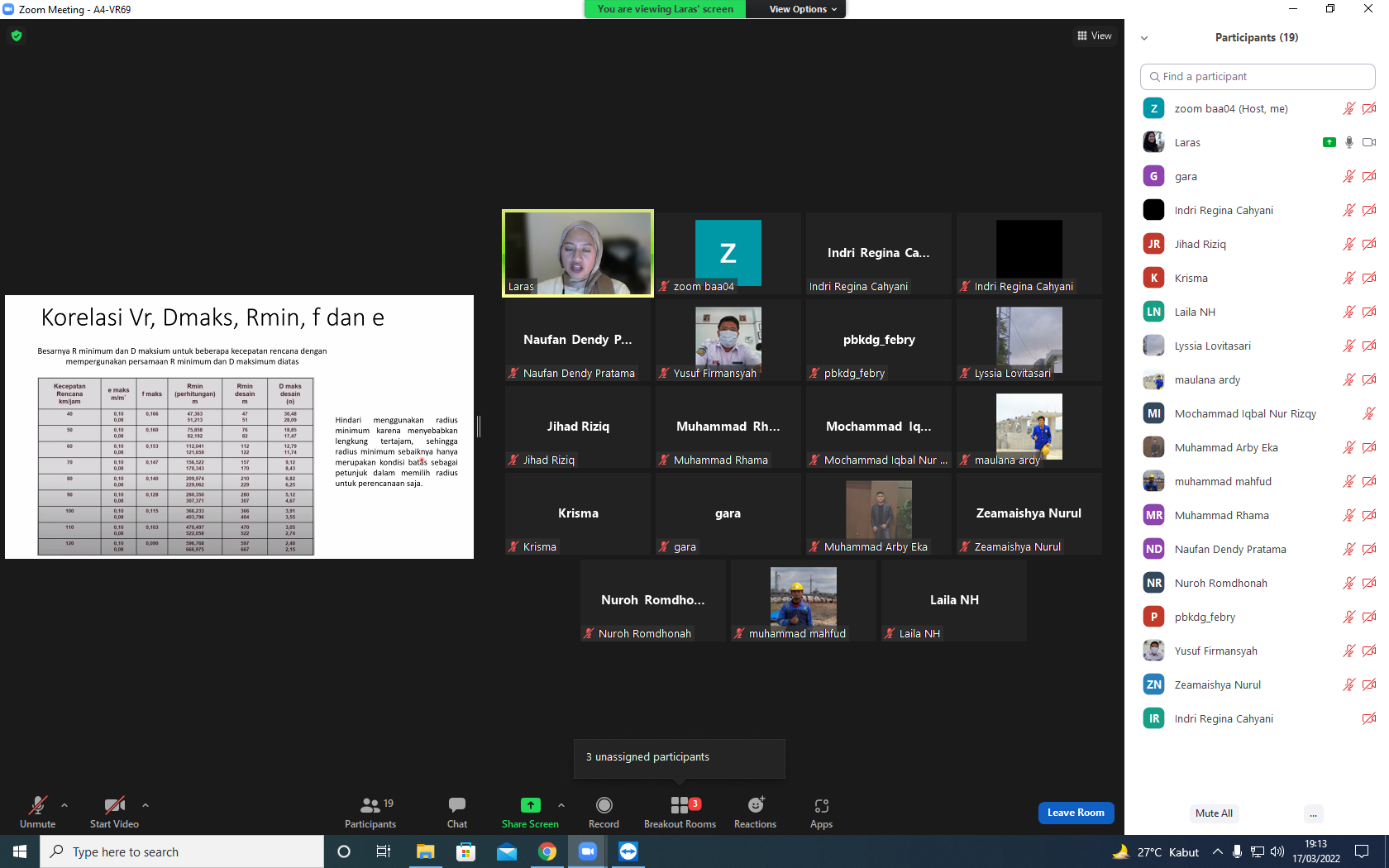
Task: Open more options ellipsis in participants panel
Action: tap(1313, 813)
